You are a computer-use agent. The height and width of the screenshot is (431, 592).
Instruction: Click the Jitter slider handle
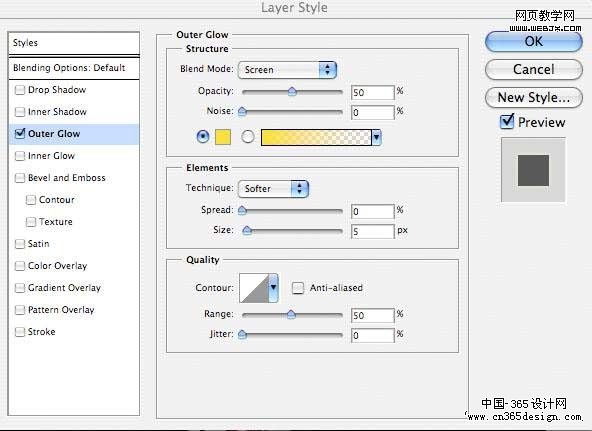[242, 334]
